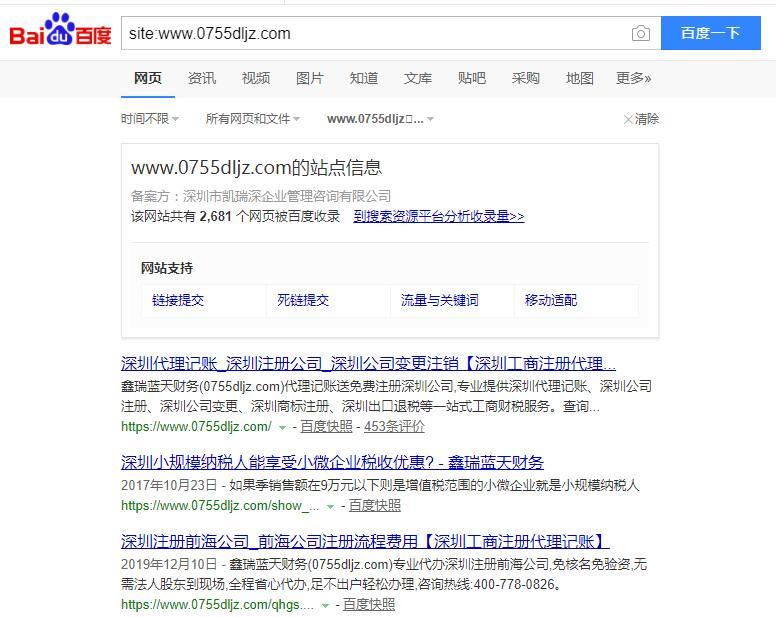Open the 移动适配 link
This screenshot has width=776, height=617.
click(x=551, y=300)
